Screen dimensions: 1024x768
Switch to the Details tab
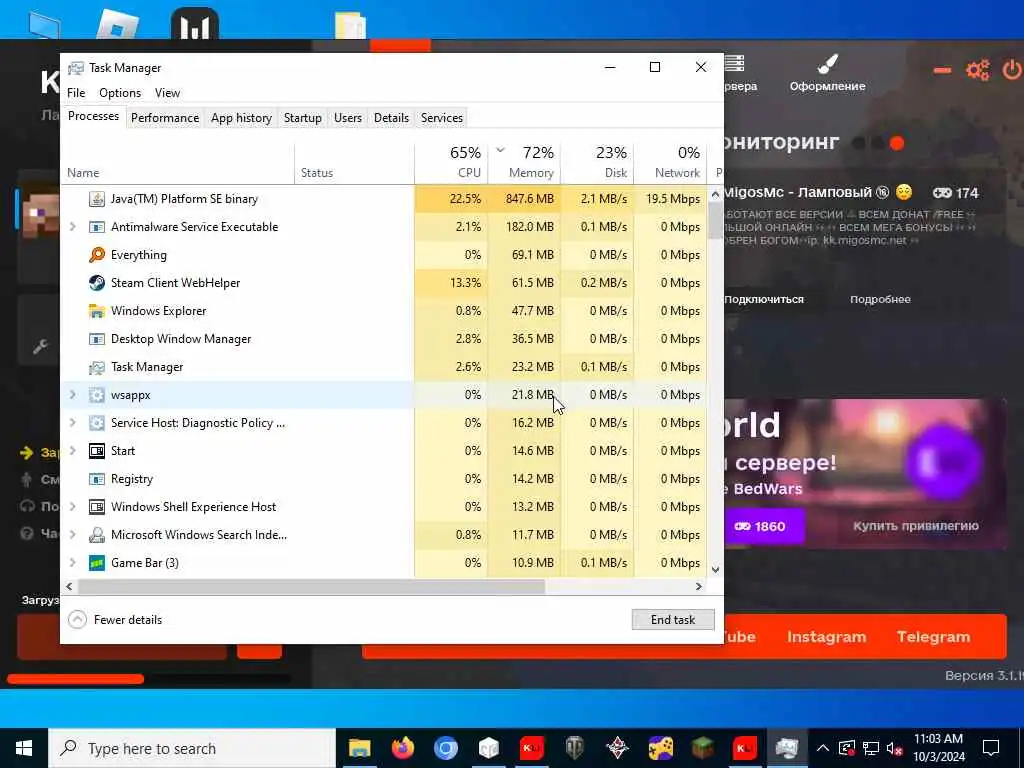(391, 118)
